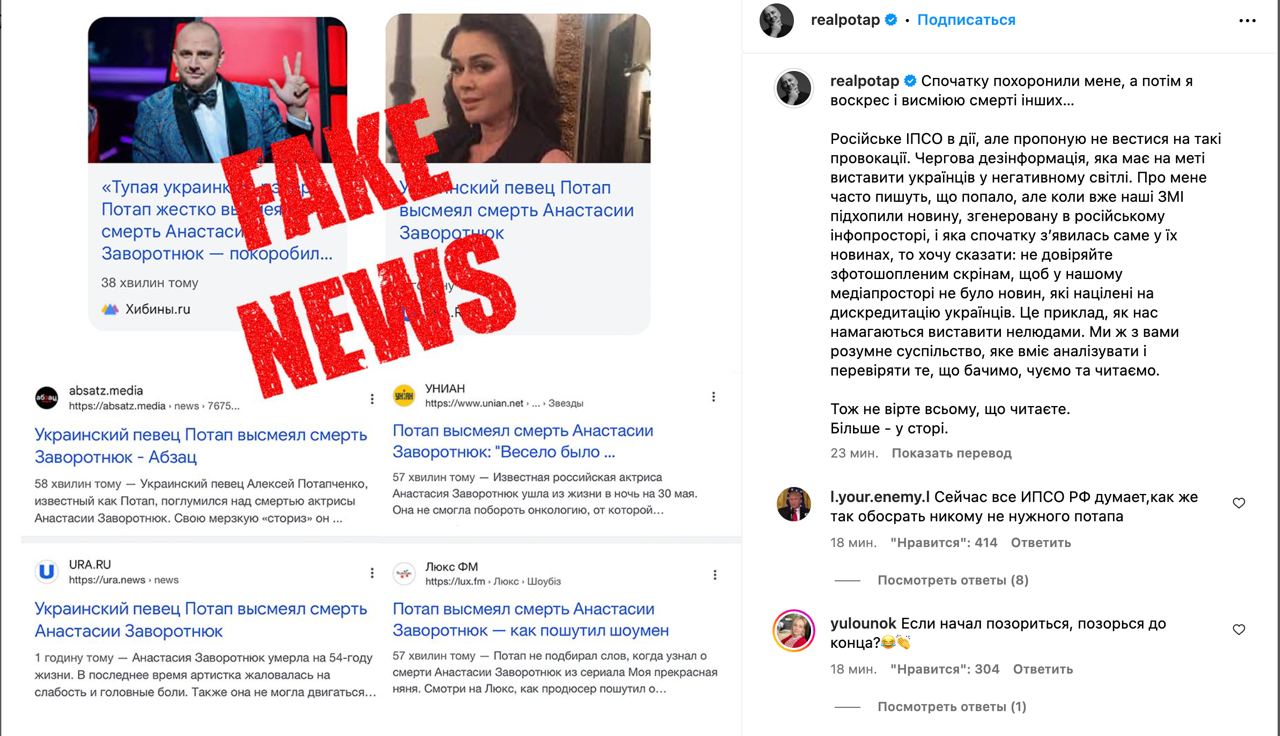
Task: Show translation via Показать перевод
Action: pos(952,453)
